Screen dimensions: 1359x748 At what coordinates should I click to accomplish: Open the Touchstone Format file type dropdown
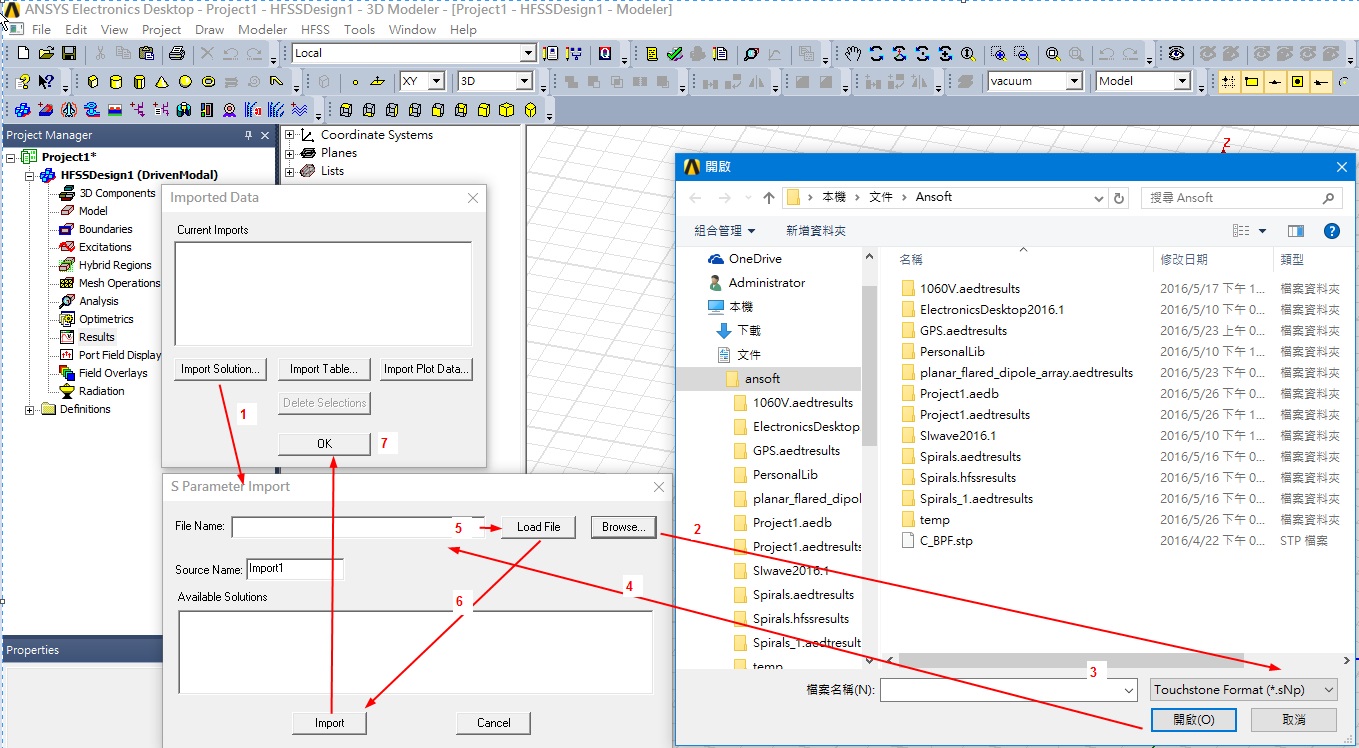coord(1243,690)
